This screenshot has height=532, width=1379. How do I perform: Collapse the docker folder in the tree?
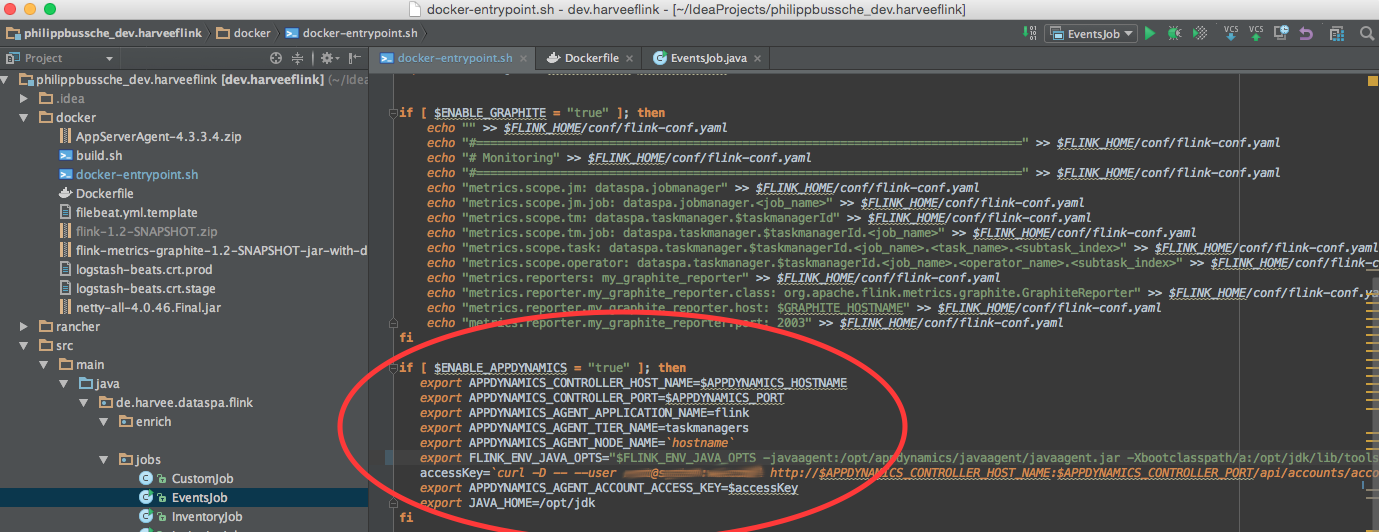click(25, 117)
